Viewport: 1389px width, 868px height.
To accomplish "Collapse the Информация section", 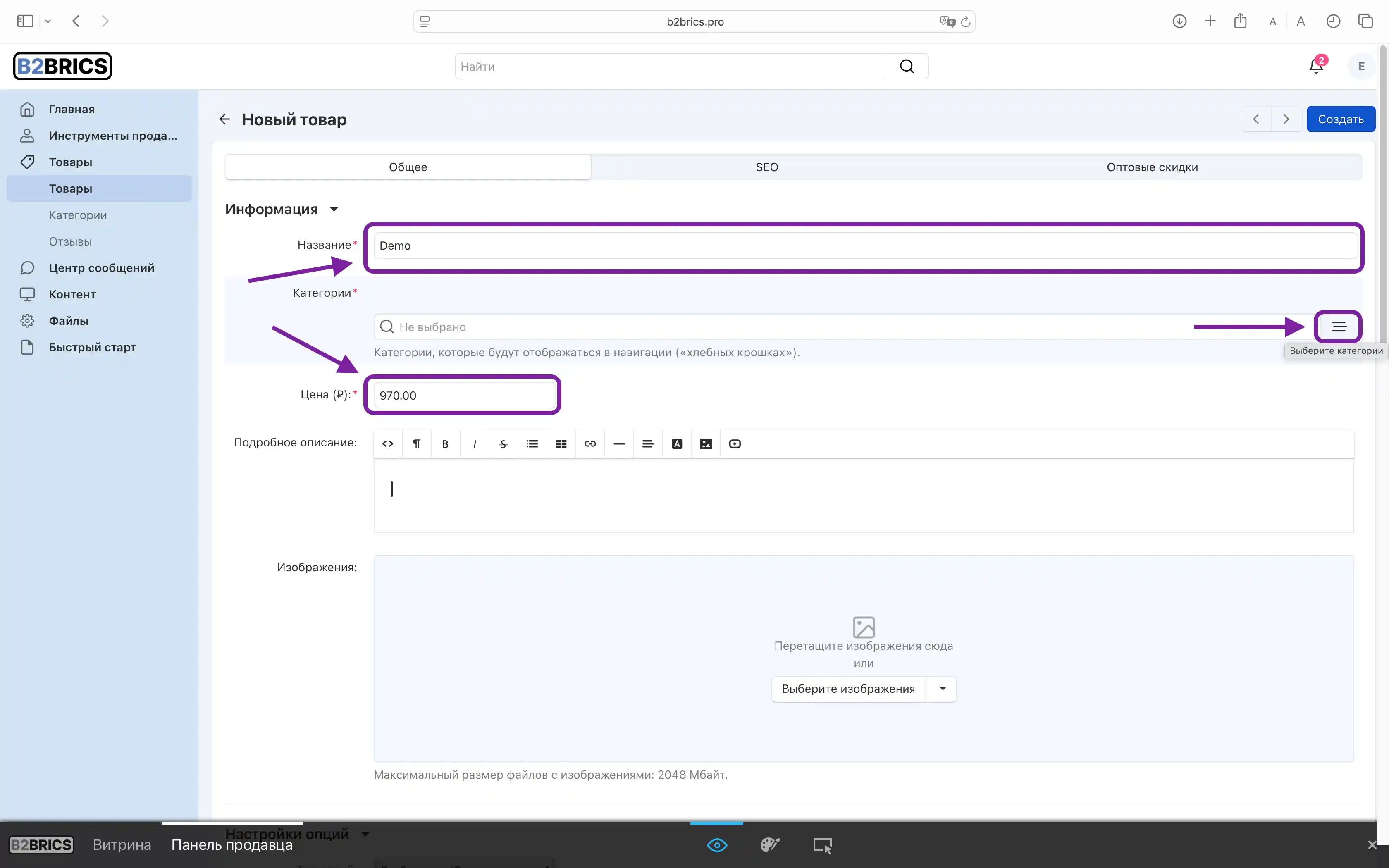I will (x=281, y=209).
